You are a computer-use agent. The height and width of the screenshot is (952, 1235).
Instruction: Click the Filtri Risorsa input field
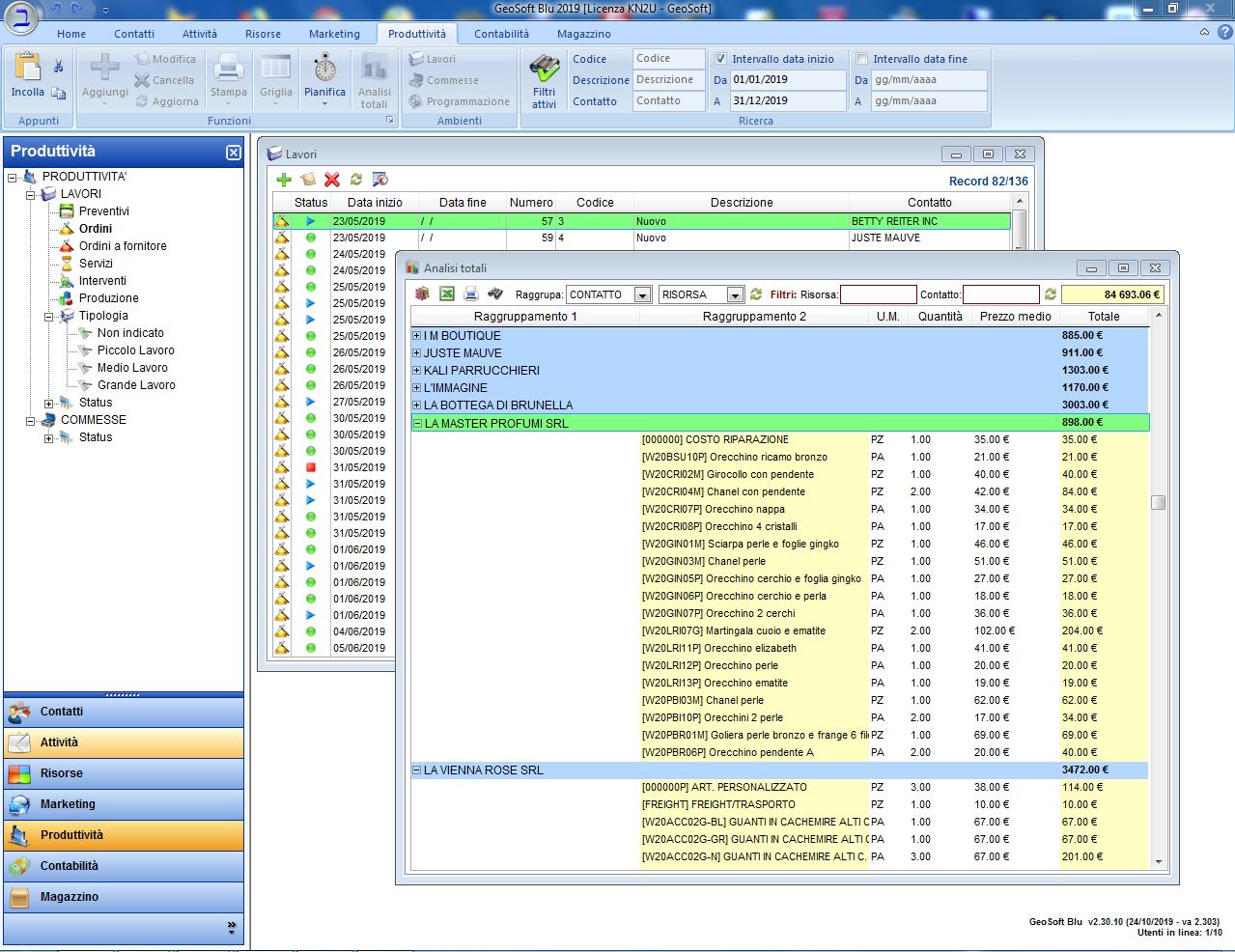tap(878, 294)
